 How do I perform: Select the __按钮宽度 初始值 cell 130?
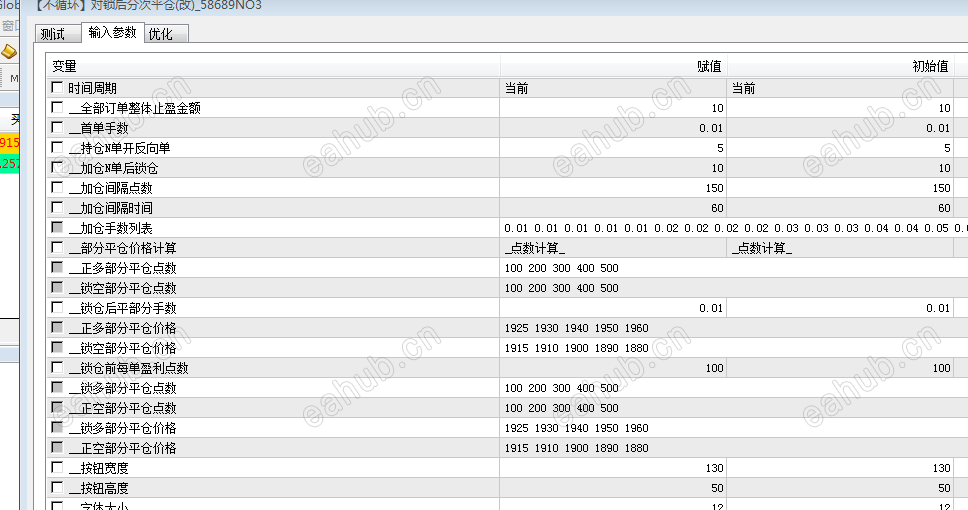coord(840,468)
